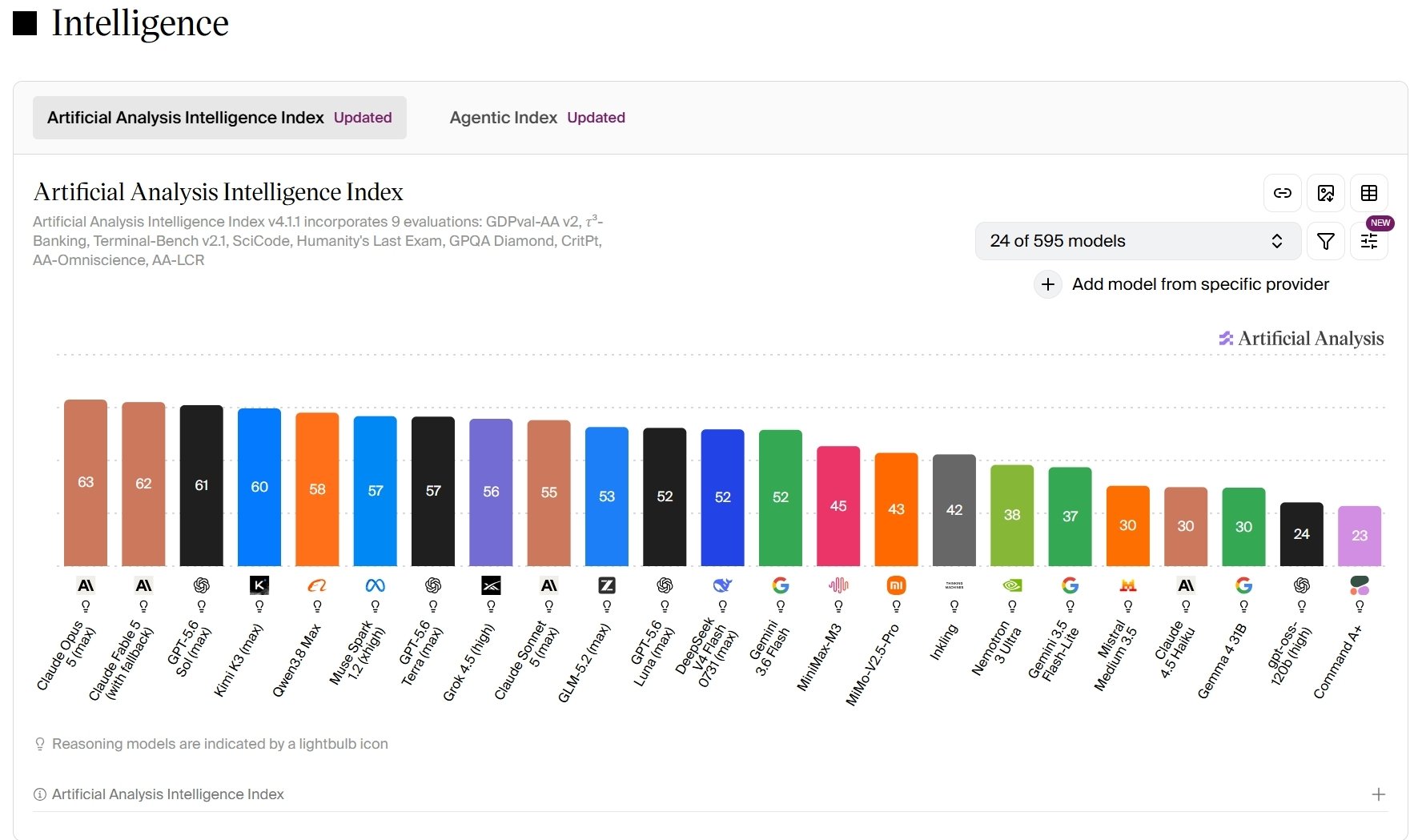The width and height of the screenshot is (1418, 840).
Task: Open the filter funnel icon
Action: (x=1326, y=241)
